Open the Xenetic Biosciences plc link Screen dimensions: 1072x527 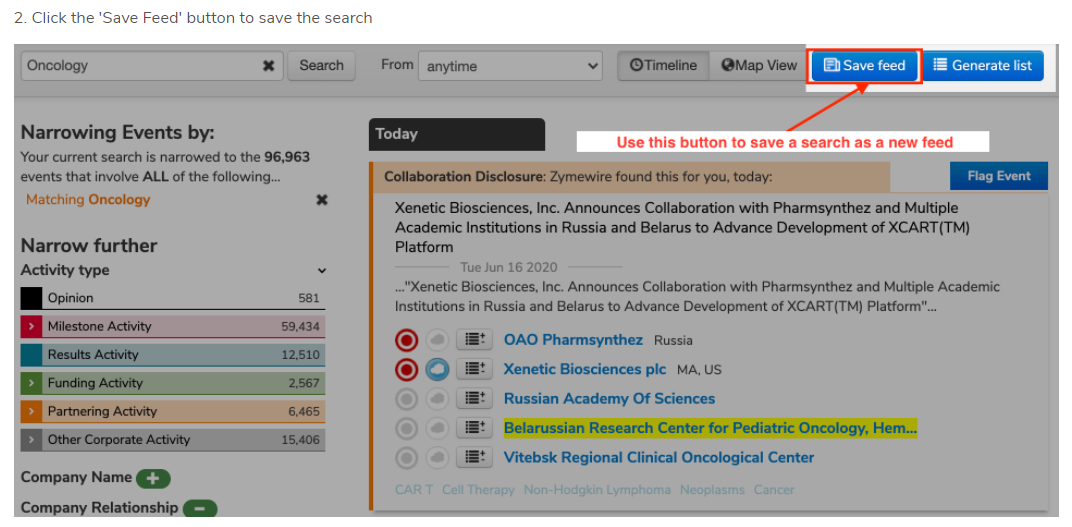(585, 369)
